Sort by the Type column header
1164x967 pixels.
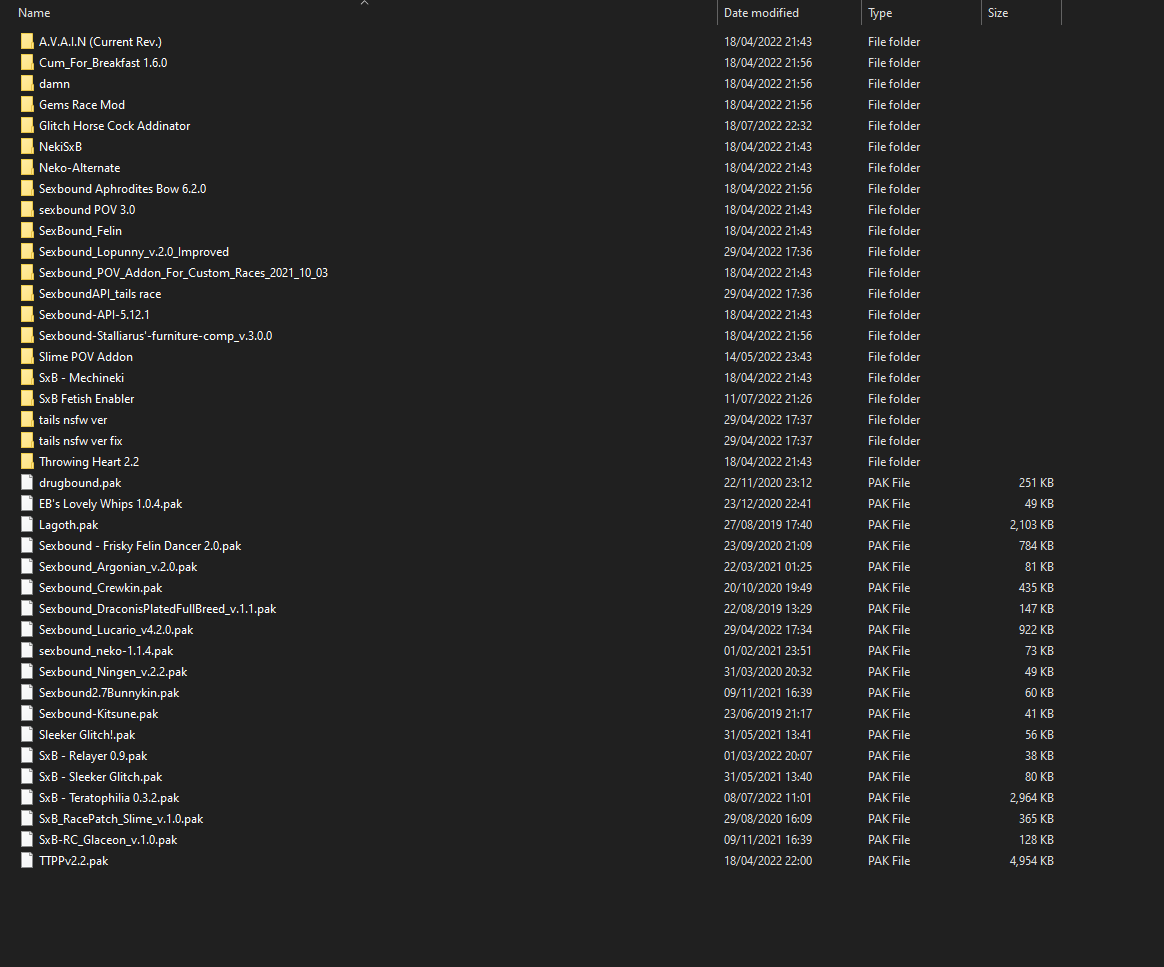click(x=880, y=13)
